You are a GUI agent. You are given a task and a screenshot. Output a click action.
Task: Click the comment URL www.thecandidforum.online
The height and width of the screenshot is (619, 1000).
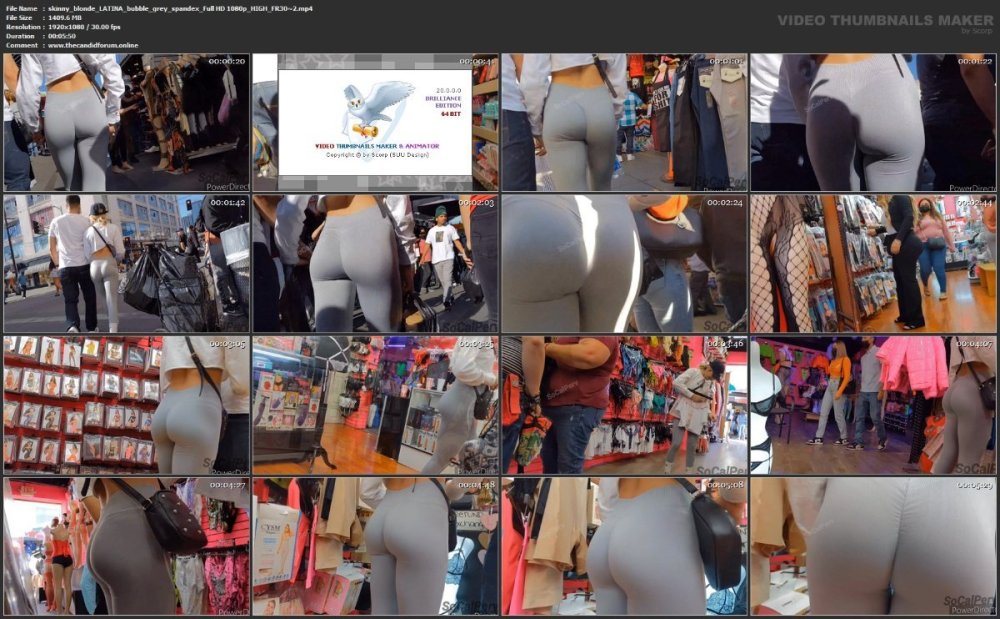(x=93, y=45)
